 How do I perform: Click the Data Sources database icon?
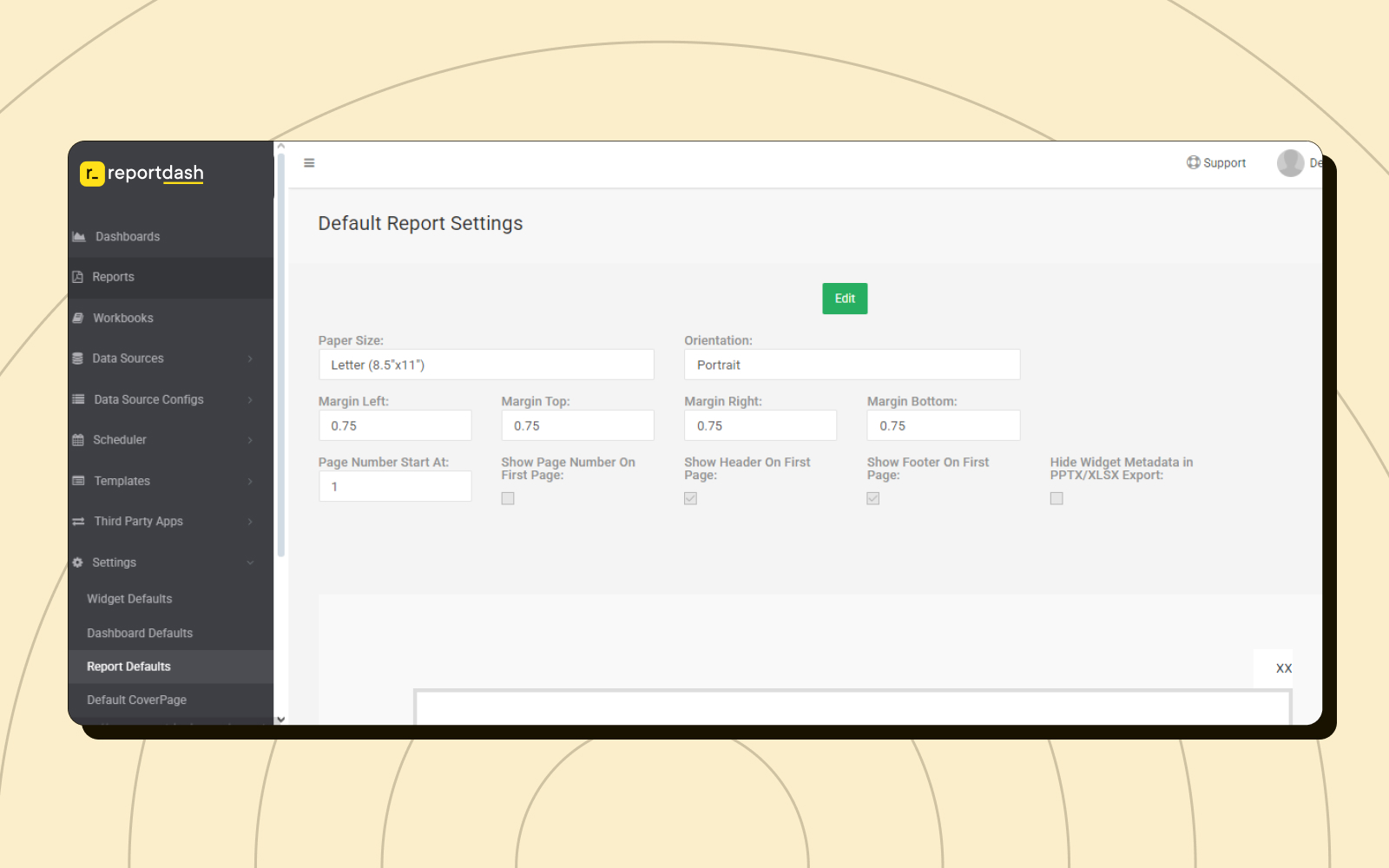coord(78,358)
